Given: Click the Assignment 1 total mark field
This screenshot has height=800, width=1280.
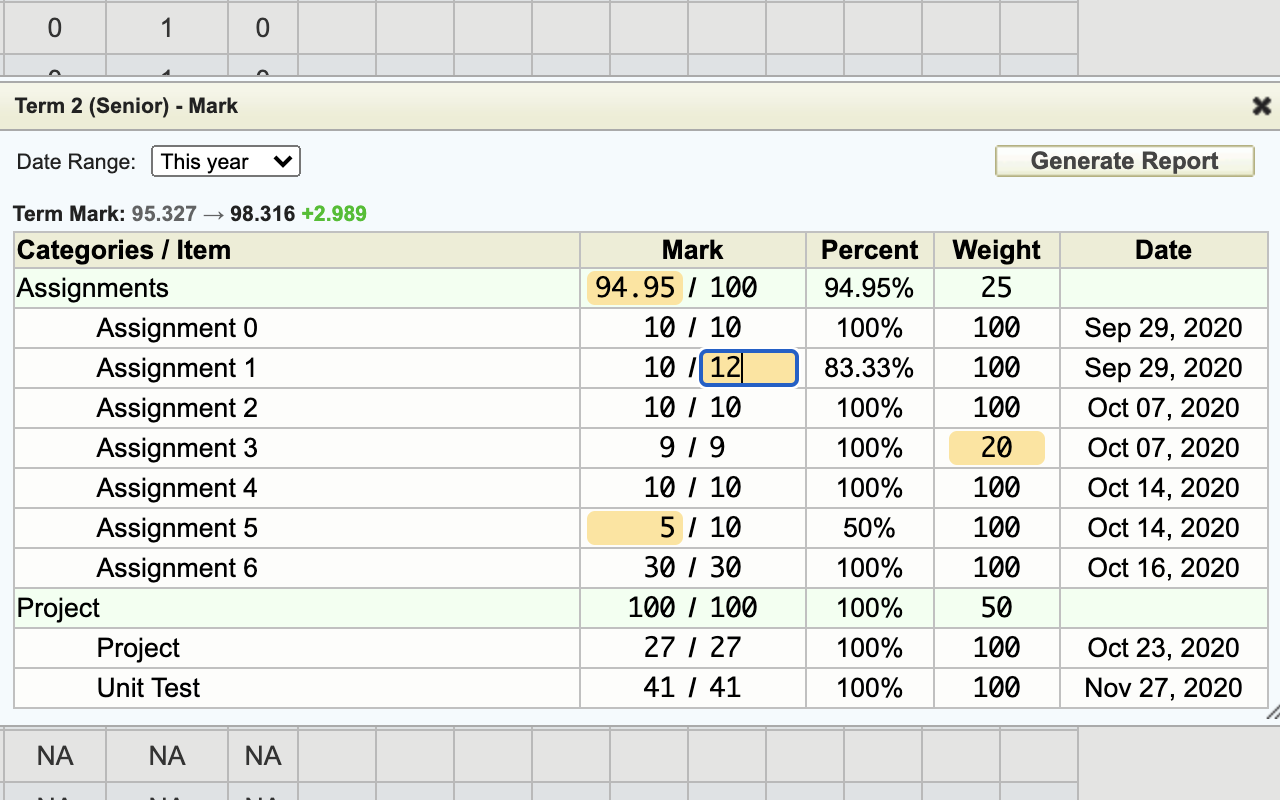Looking at the screenshot, I should [x=748, y=368].
